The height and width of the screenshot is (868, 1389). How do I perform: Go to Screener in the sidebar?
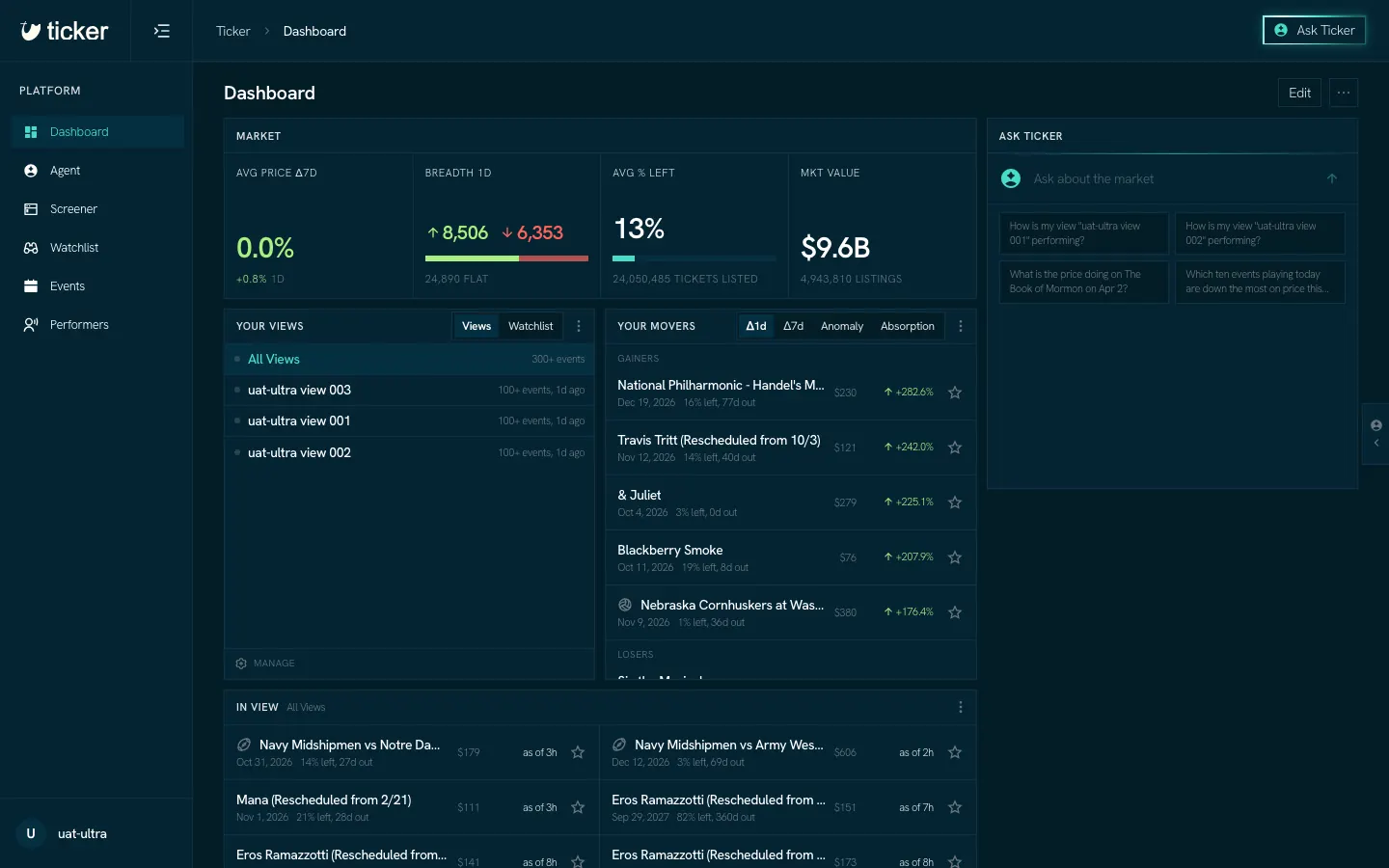(97, 209)
